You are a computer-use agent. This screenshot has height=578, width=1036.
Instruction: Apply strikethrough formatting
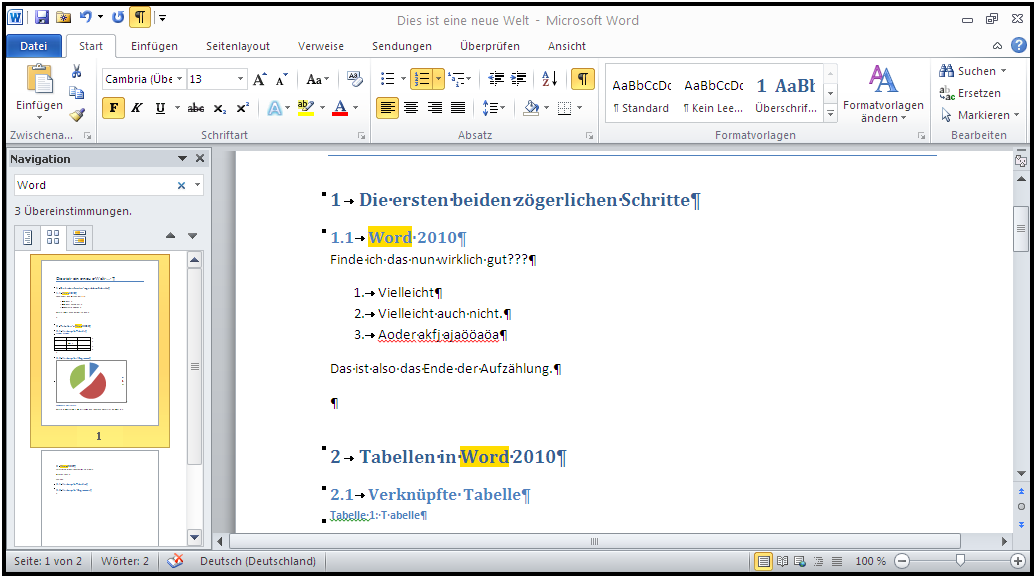[x=196, y=108]
